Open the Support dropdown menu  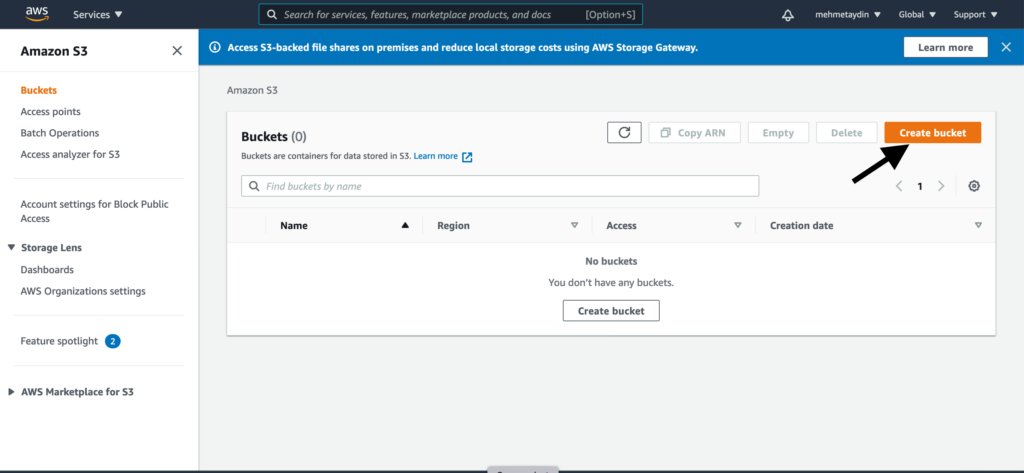[976, 14]
